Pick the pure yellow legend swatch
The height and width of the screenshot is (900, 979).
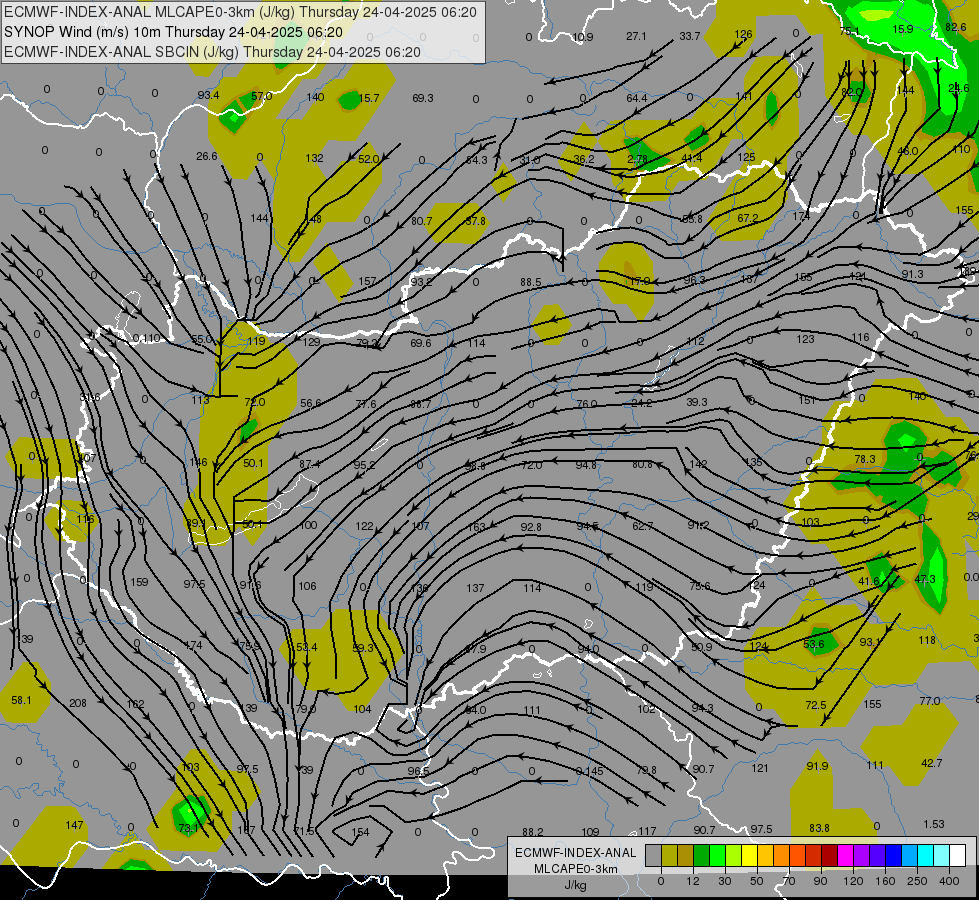750,856
